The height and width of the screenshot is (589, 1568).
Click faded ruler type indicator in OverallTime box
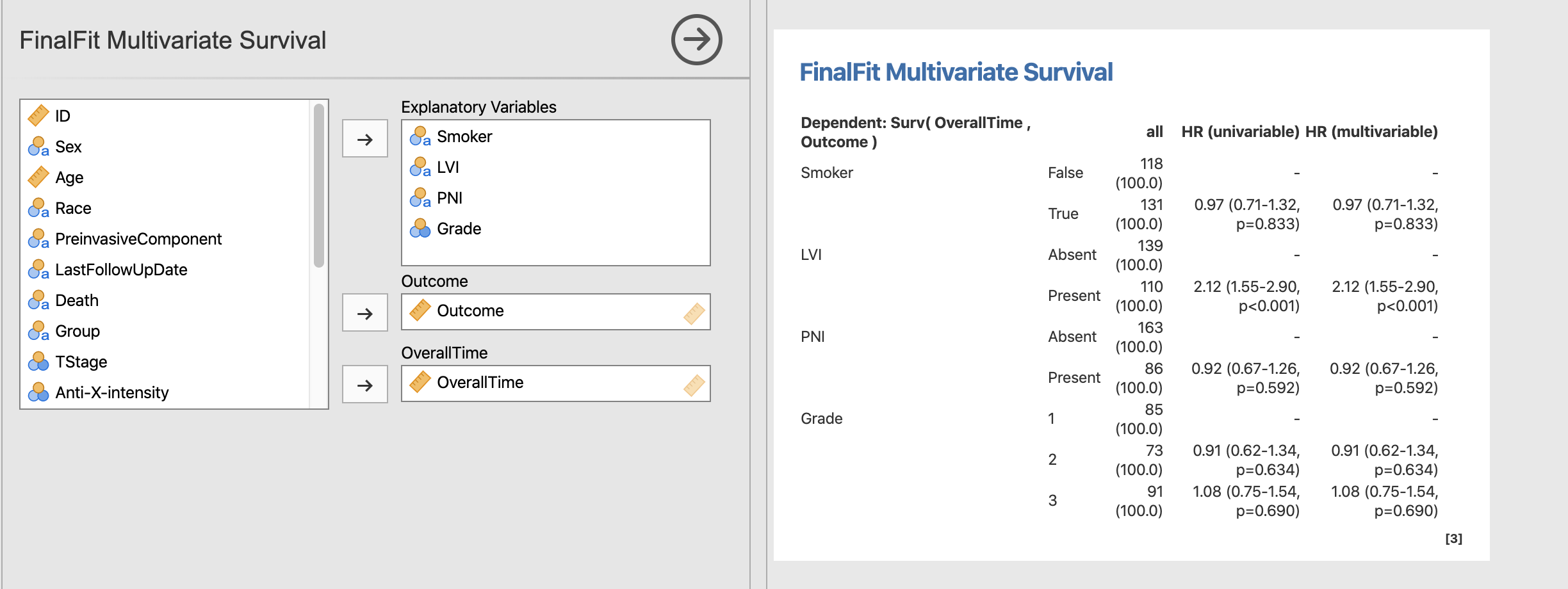pos(694,385)
